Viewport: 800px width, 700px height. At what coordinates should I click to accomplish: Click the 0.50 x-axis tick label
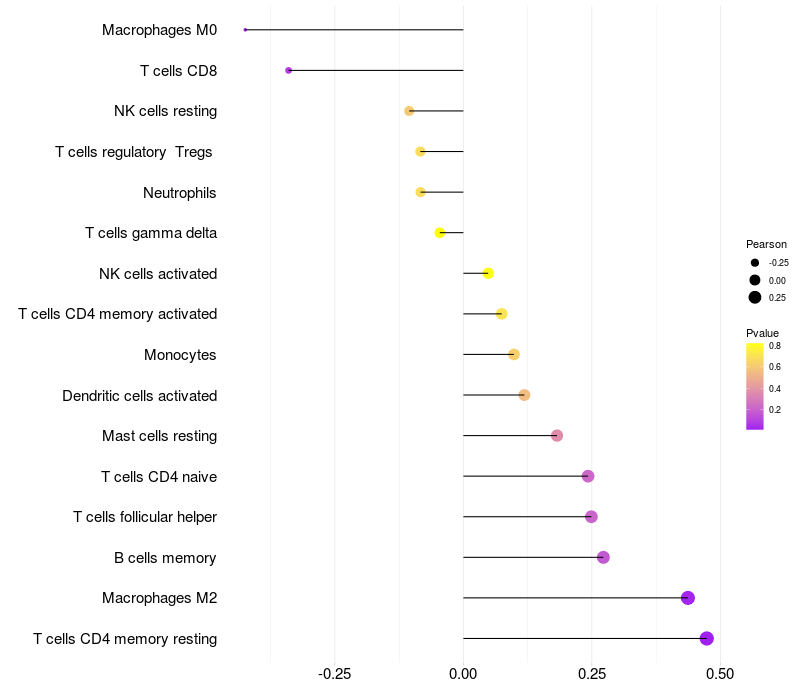coord(719,673)
